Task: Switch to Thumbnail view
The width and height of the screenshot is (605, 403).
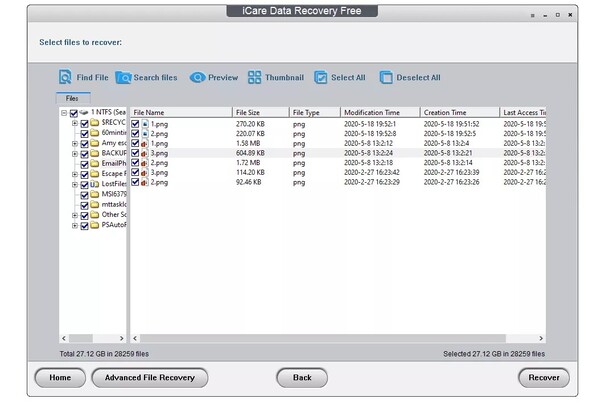Action: click(255, 77)
